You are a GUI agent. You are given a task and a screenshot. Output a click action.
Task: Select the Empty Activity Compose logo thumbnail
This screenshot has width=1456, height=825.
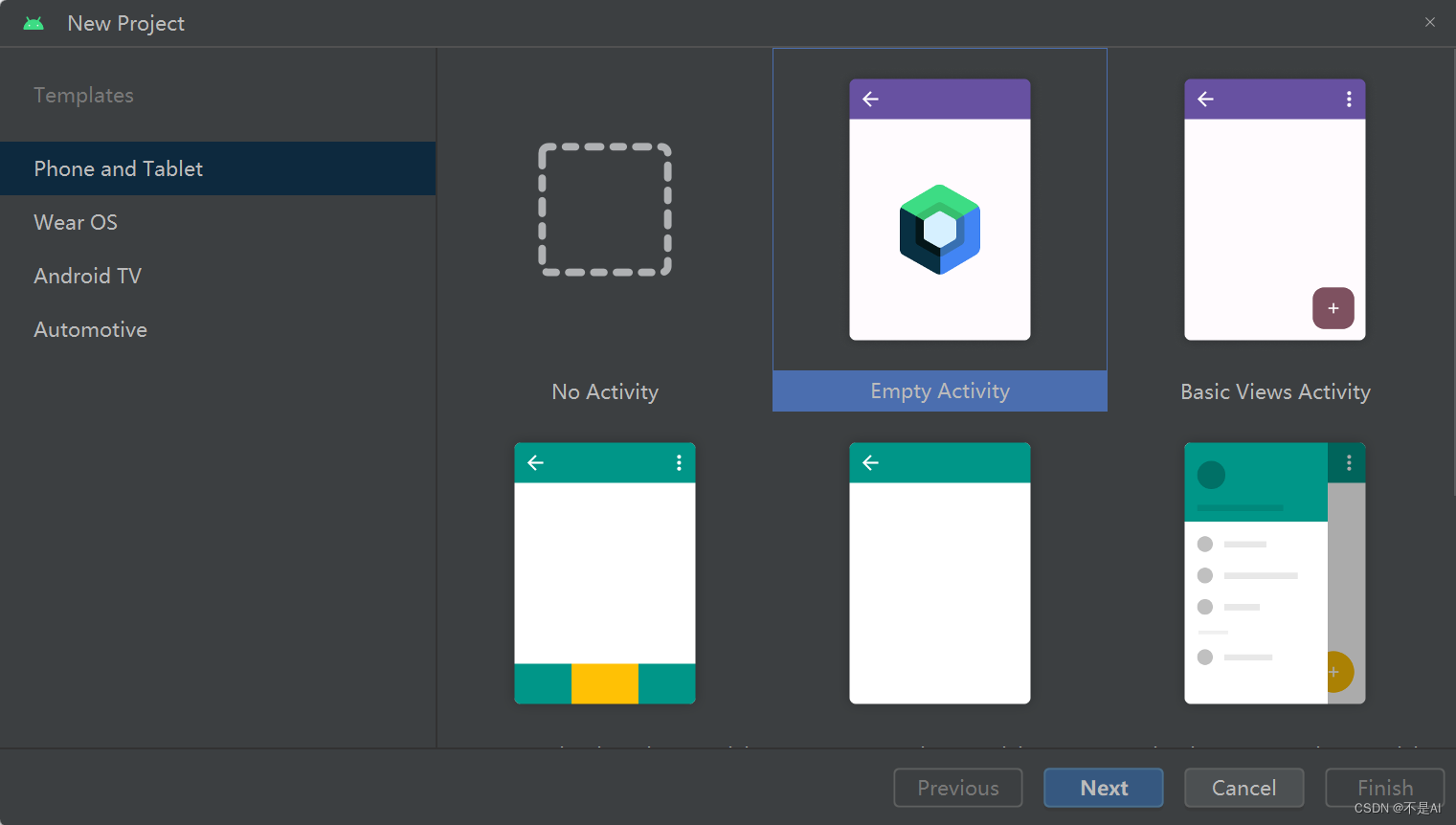(x=940, y=210)
